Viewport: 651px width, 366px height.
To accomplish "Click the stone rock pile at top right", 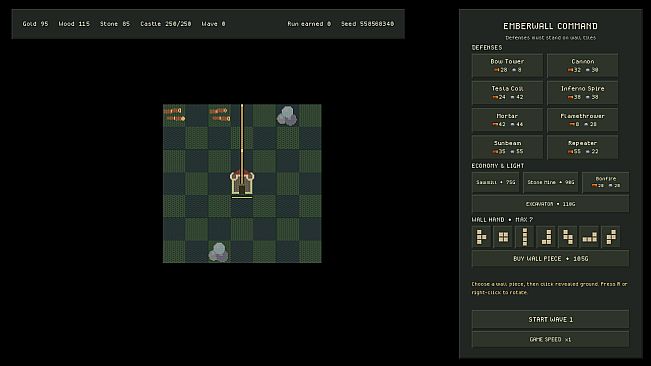I will pos(287,116).
